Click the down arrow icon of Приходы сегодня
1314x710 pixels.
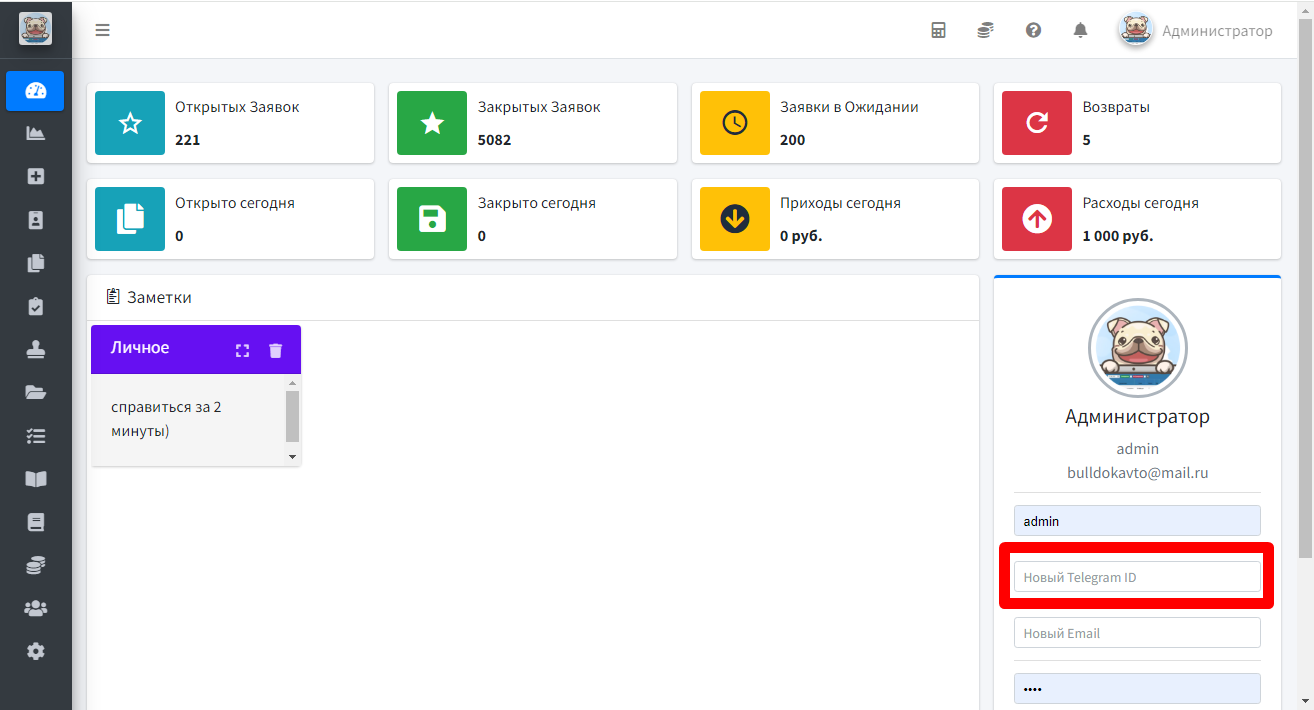(x=735, y=219)
